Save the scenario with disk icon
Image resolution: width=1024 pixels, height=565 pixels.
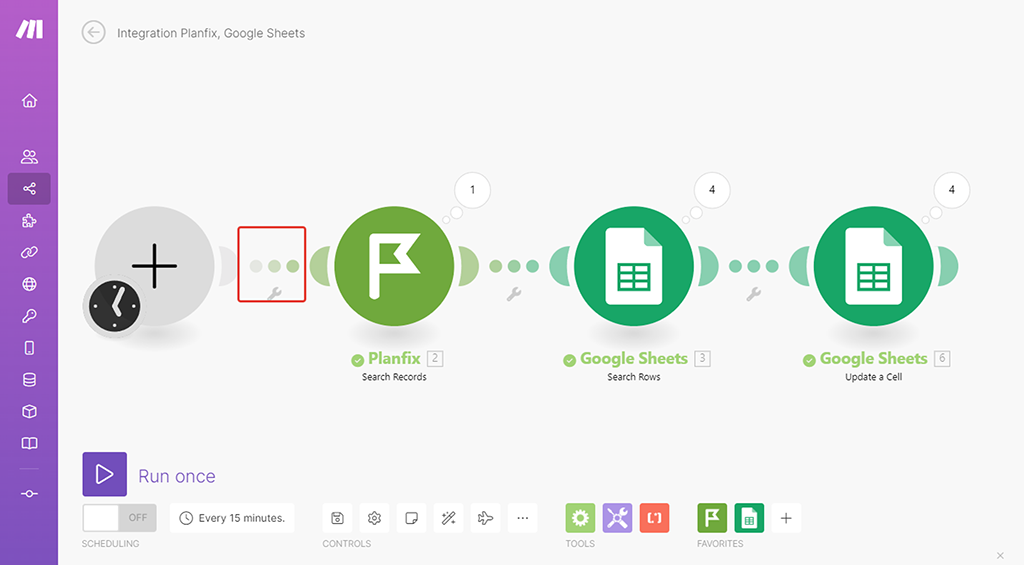pos(338,518)
